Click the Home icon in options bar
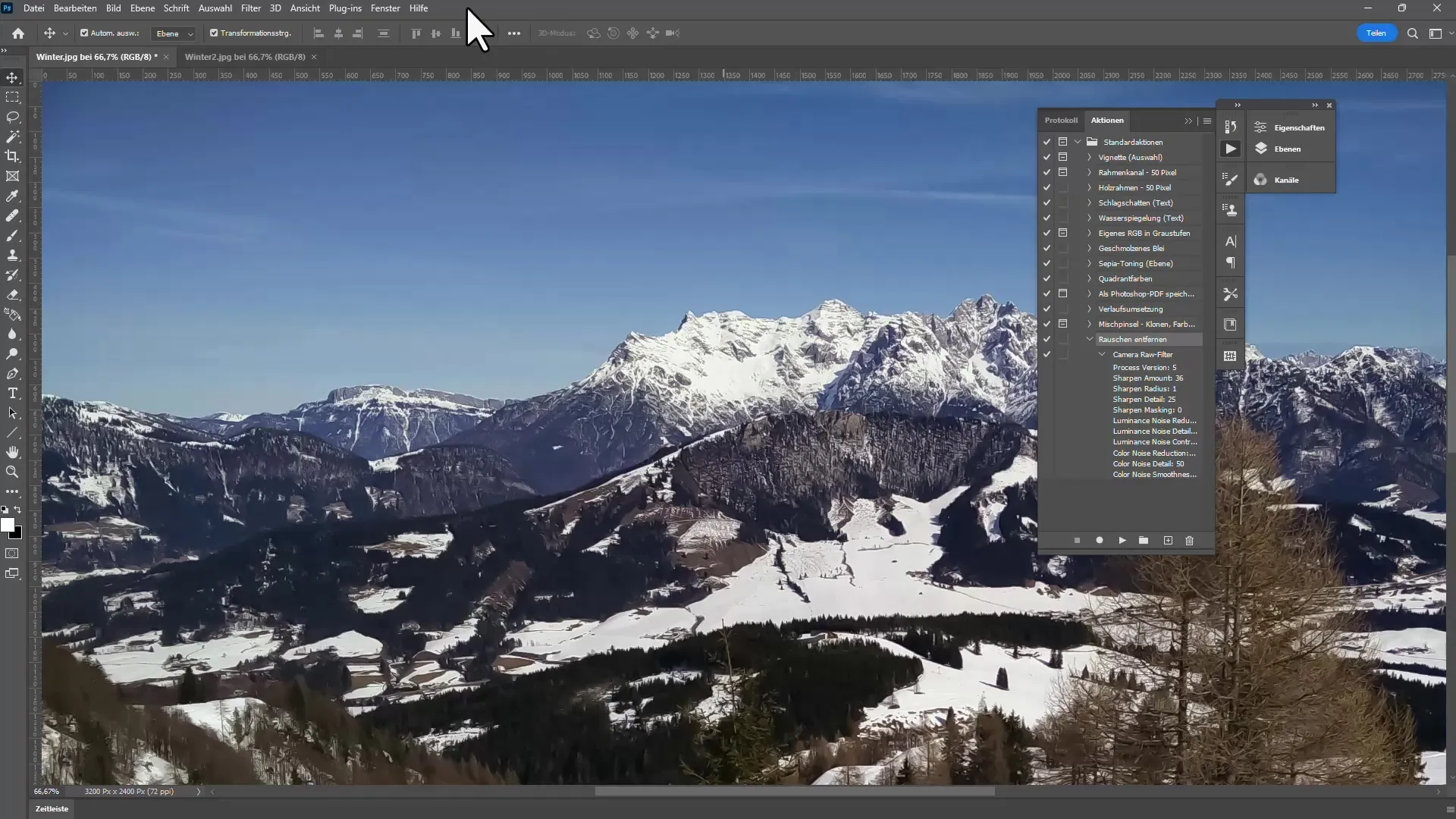1456x819 pixels. pyautogui.click(x=18, y=33)
